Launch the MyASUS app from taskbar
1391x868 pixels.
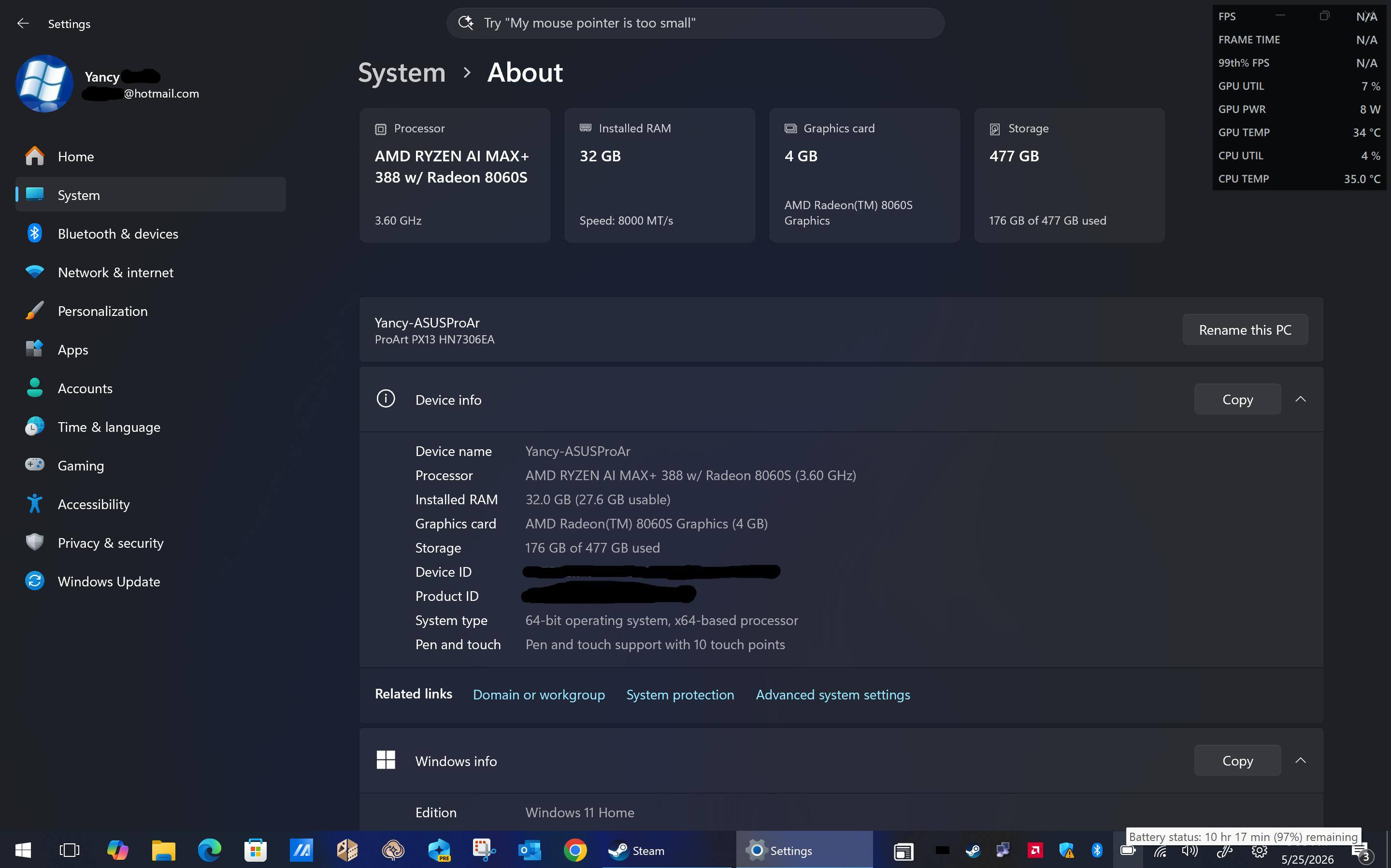click(x=301, y=850)
